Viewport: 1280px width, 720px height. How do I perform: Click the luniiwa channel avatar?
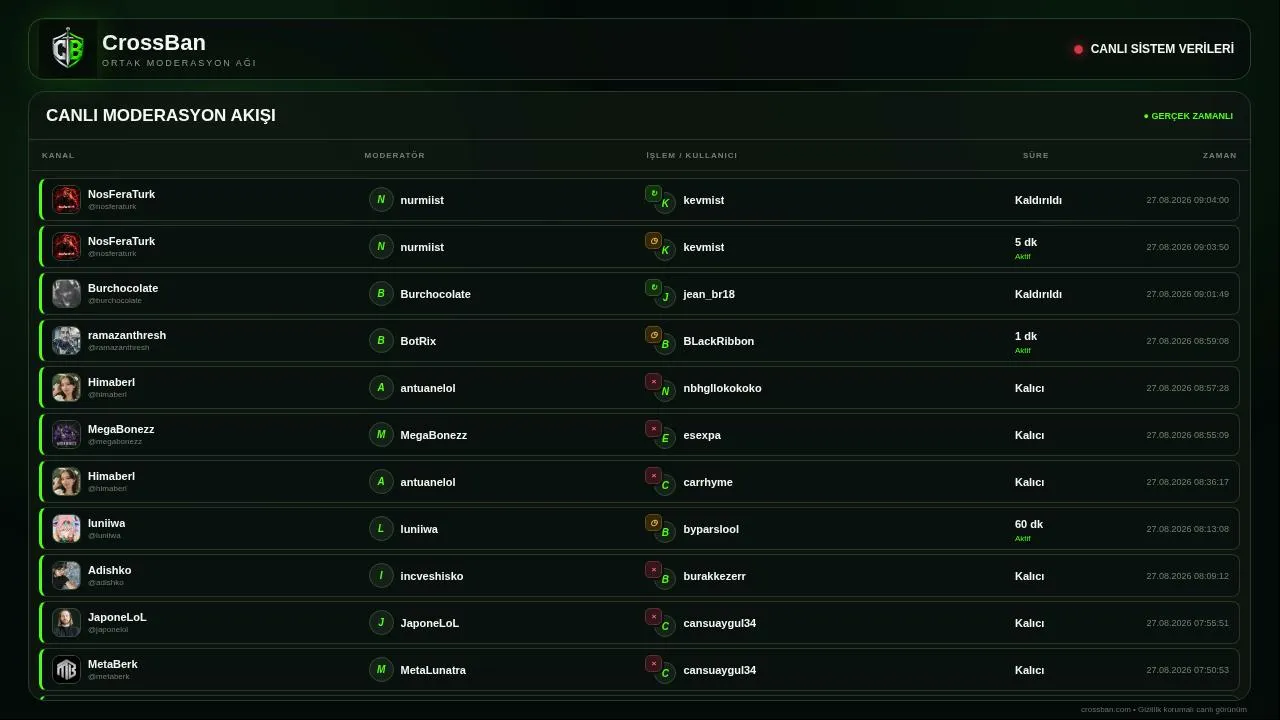66,529
